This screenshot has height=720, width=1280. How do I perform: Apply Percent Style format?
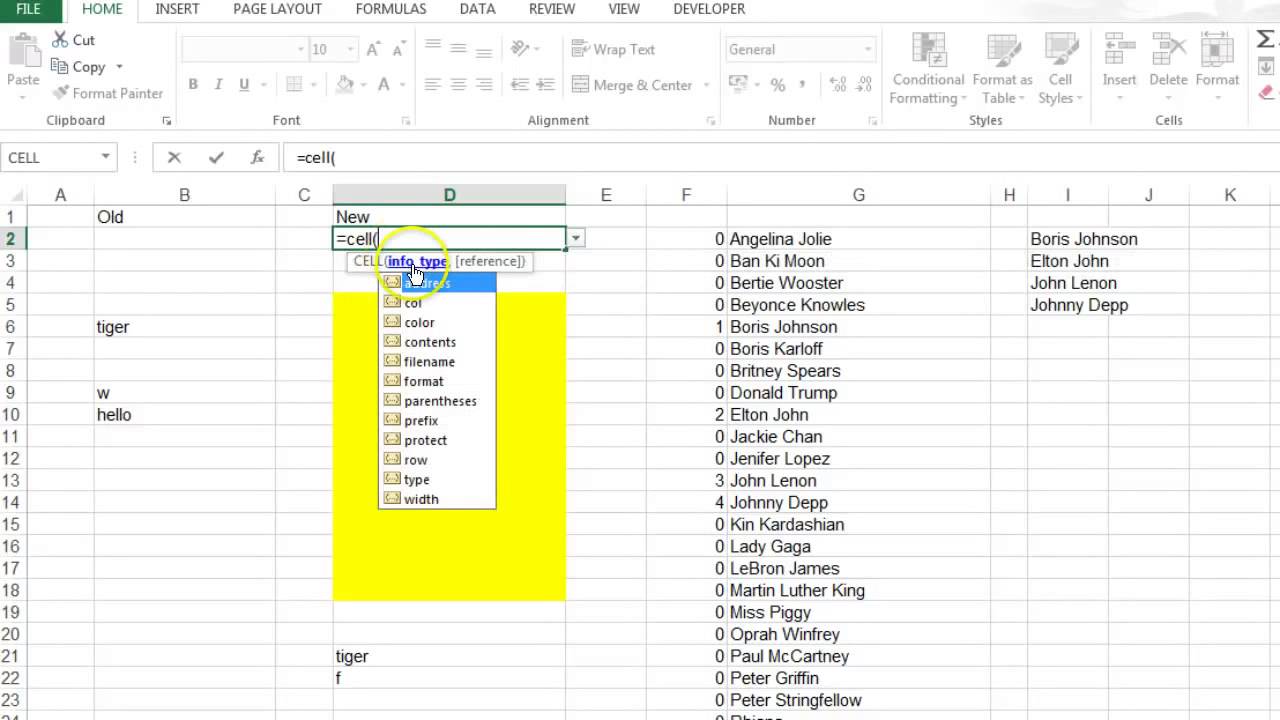(777, 85)
